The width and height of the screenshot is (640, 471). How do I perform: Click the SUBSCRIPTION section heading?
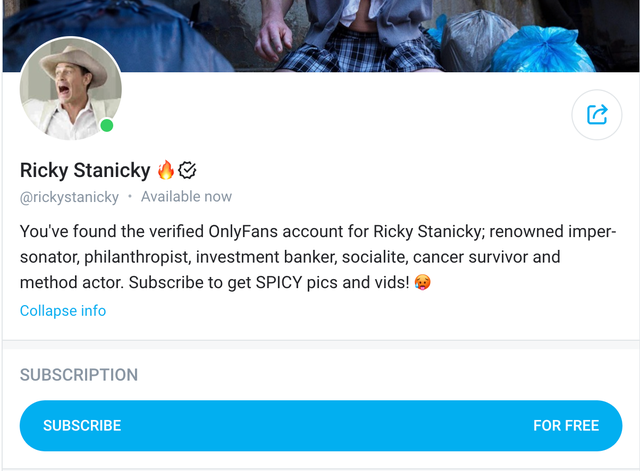click(79, 375)
